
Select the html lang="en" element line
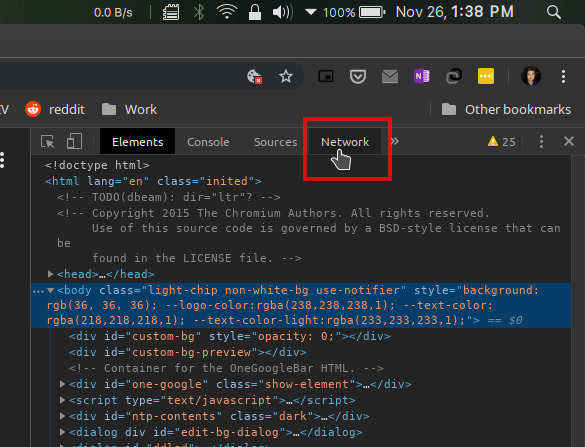tap(153, 181)
